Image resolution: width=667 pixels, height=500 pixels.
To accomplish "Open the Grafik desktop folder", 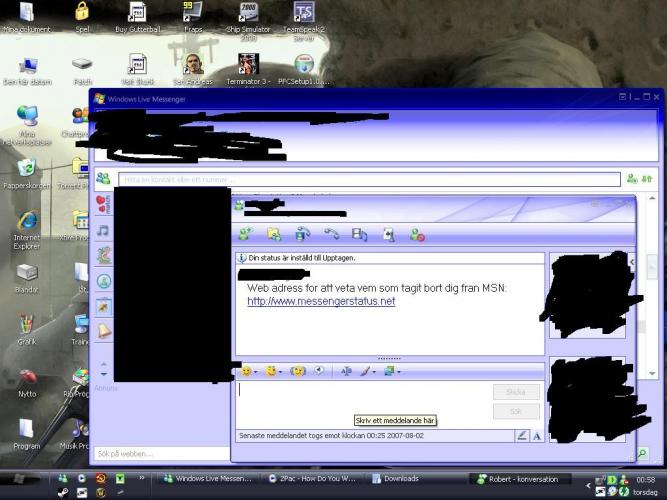I will [27, 330].
